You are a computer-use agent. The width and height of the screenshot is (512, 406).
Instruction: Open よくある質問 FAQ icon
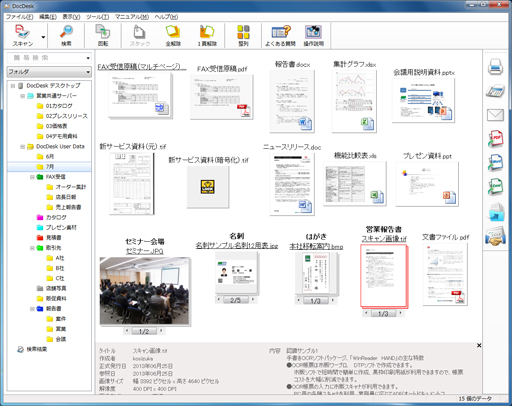(x=280, y=35)
